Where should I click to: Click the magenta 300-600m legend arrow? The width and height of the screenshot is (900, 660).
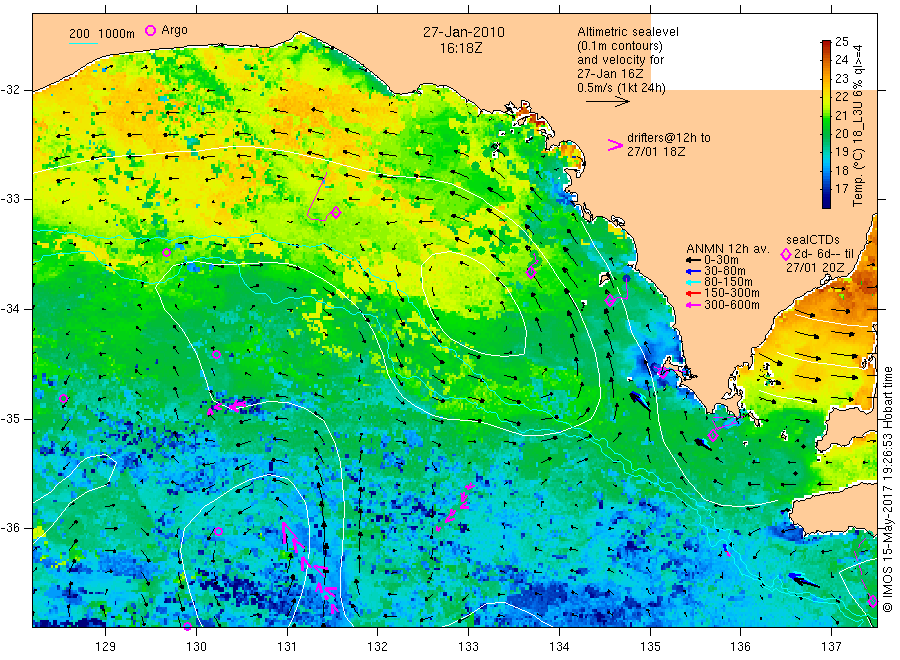693,305
